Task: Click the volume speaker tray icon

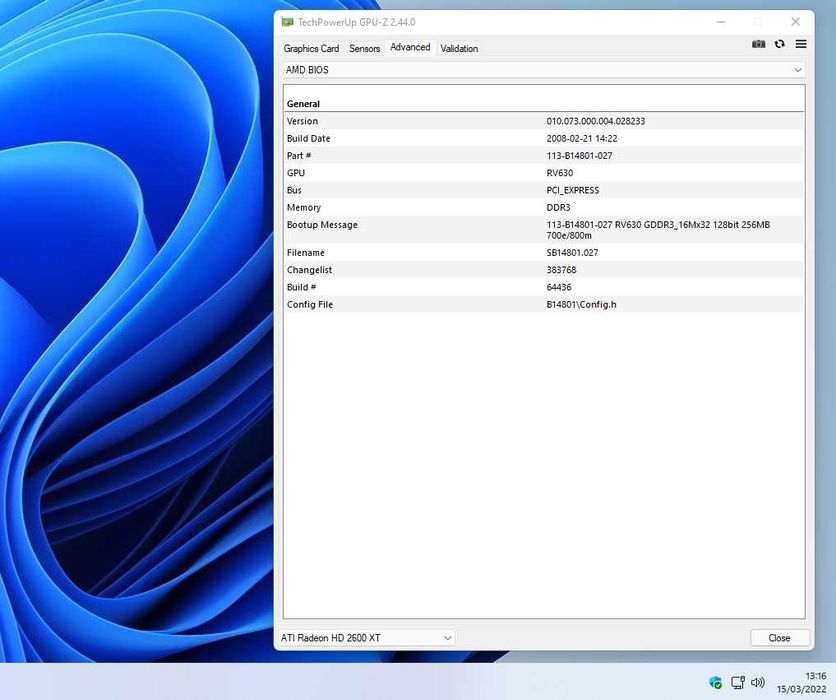Action: [757, 683]
